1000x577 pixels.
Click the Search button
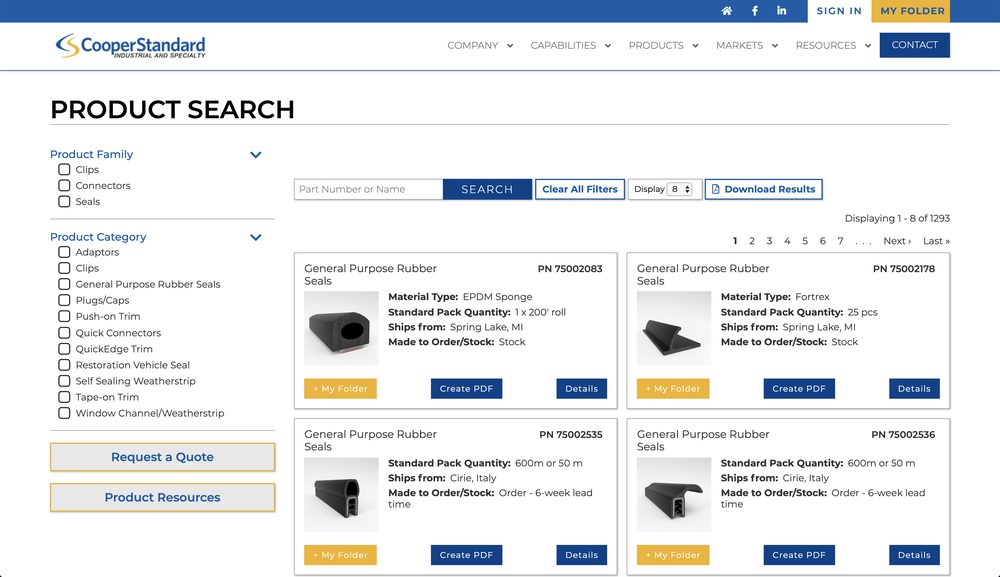487,189
